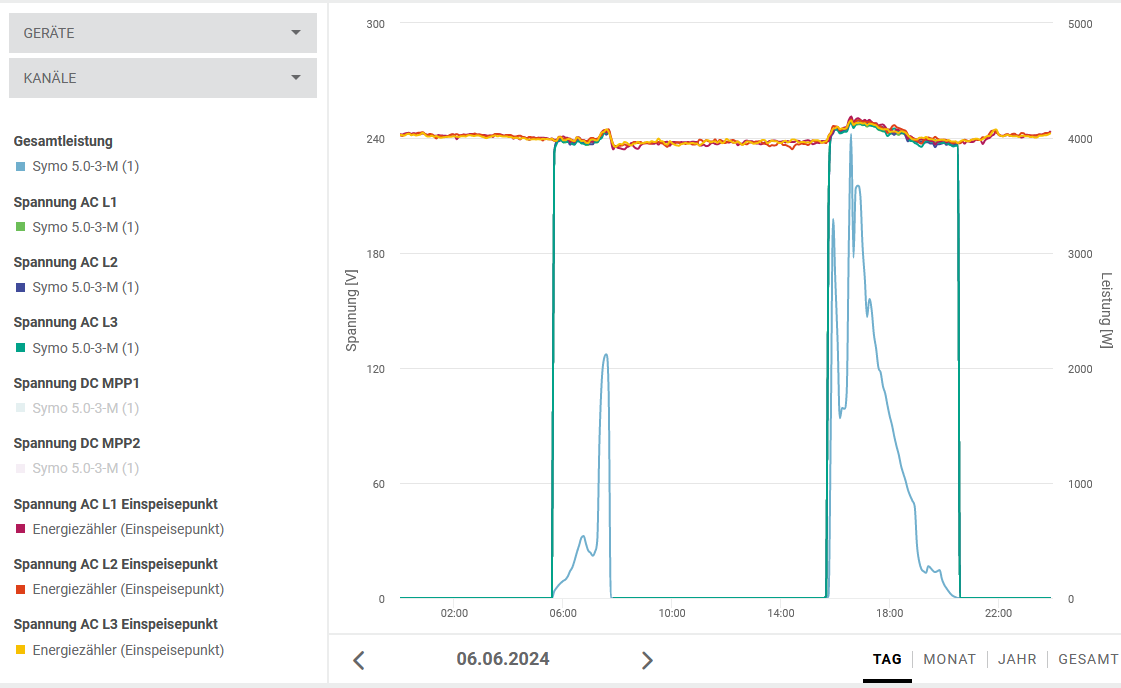The height and width of the screenshot is (688, 1121).
Task: Go to the next day arrow
Action: [647, 660]
